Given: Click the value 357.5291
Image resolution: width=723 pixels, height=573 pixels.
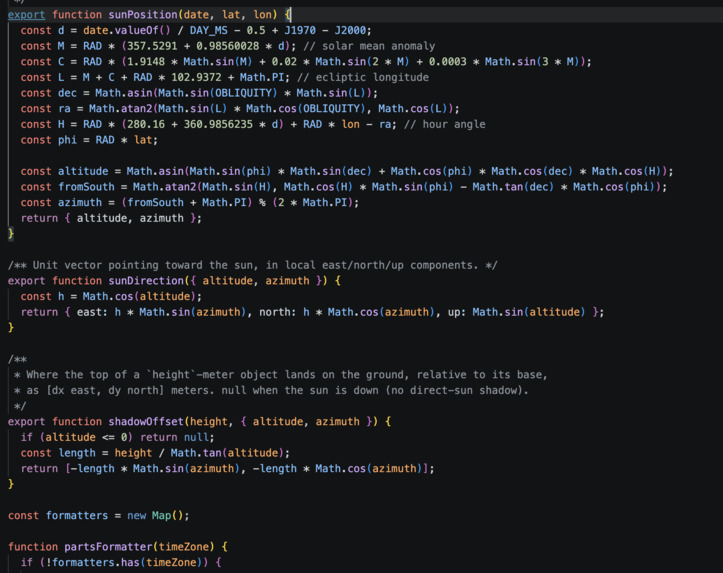Looking at the screenshot, I should 152,46.
